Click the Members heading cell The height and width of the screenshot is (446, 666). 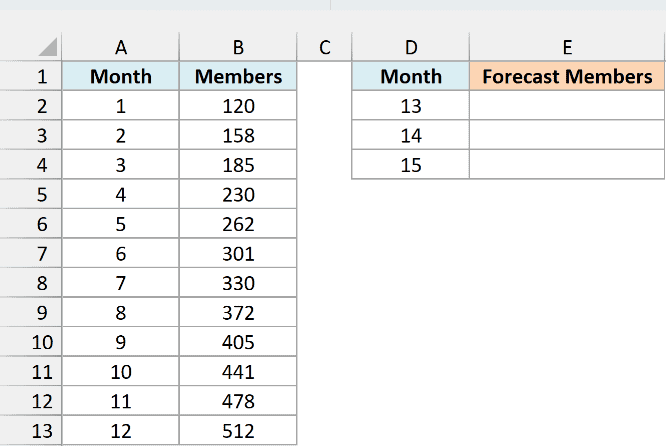pos(238,76)
